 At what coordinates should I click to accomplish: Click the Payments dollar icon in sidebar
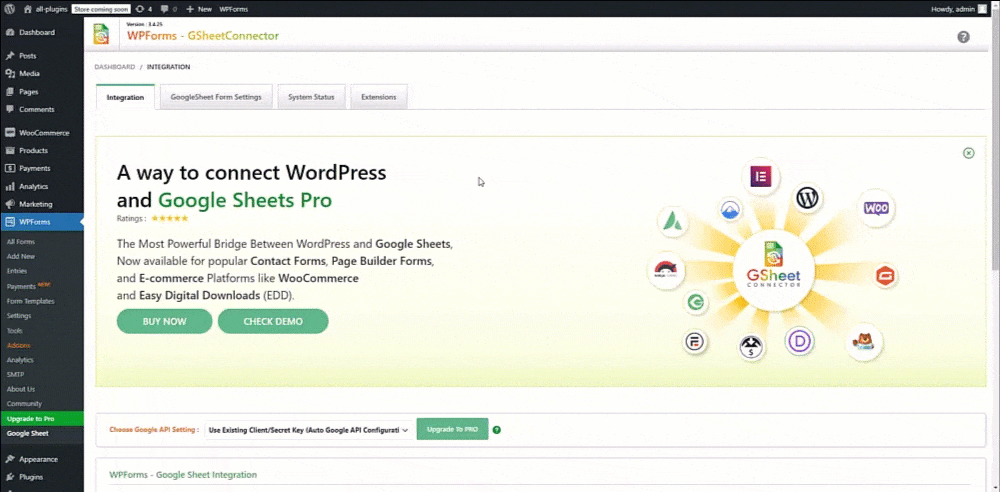[x=10, y=168]
